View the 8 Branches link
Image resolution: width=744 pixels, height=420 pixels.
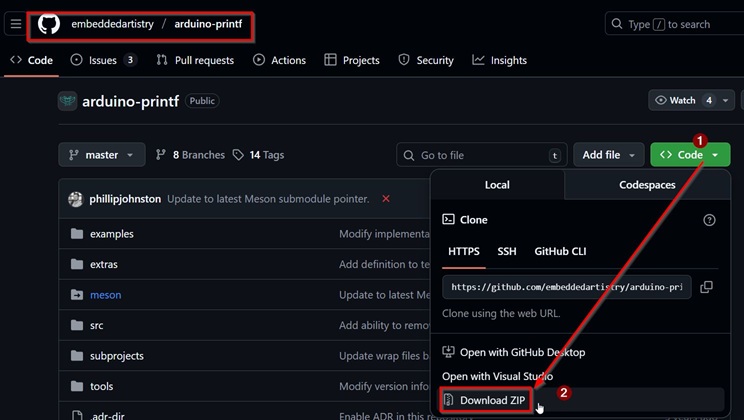[190, 155]
